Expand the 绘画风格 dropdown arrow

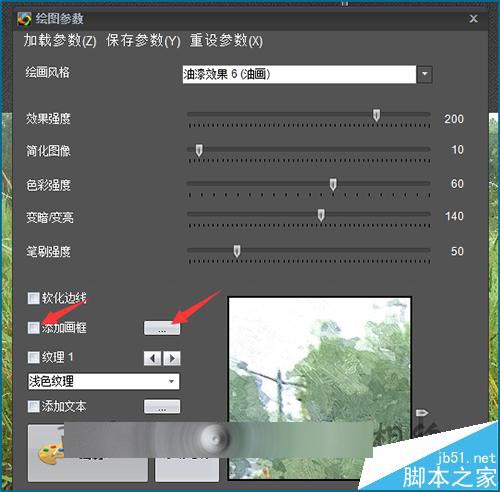coord(425,74)
